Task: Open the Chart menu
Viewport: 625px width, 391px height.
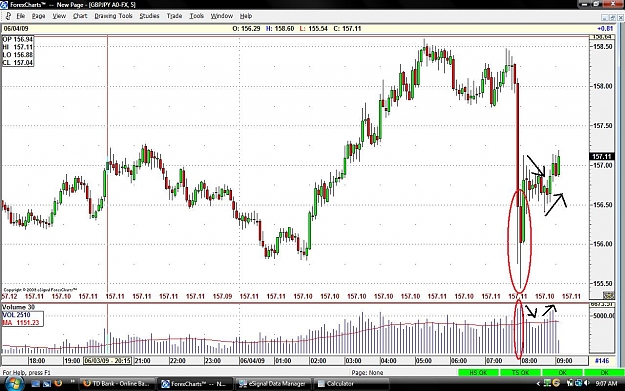Action: (80, 16)
